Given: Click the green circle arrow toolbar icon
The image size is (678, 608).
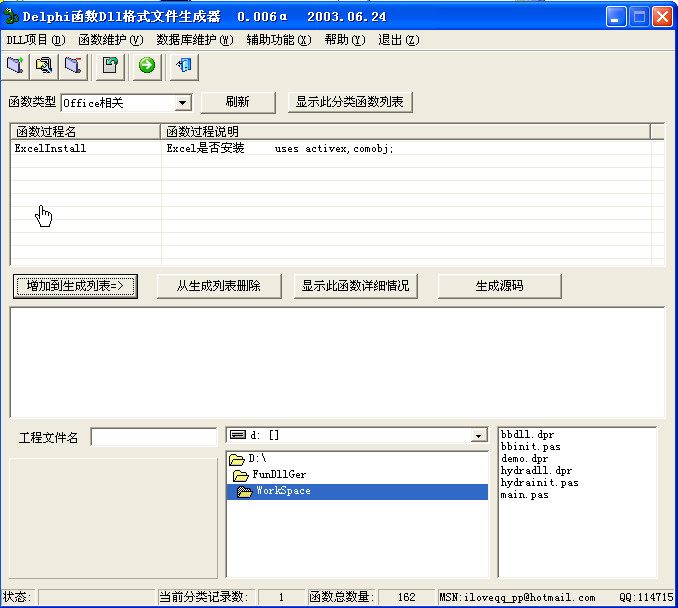Looking at the screenshot, I should pos(147,66).
